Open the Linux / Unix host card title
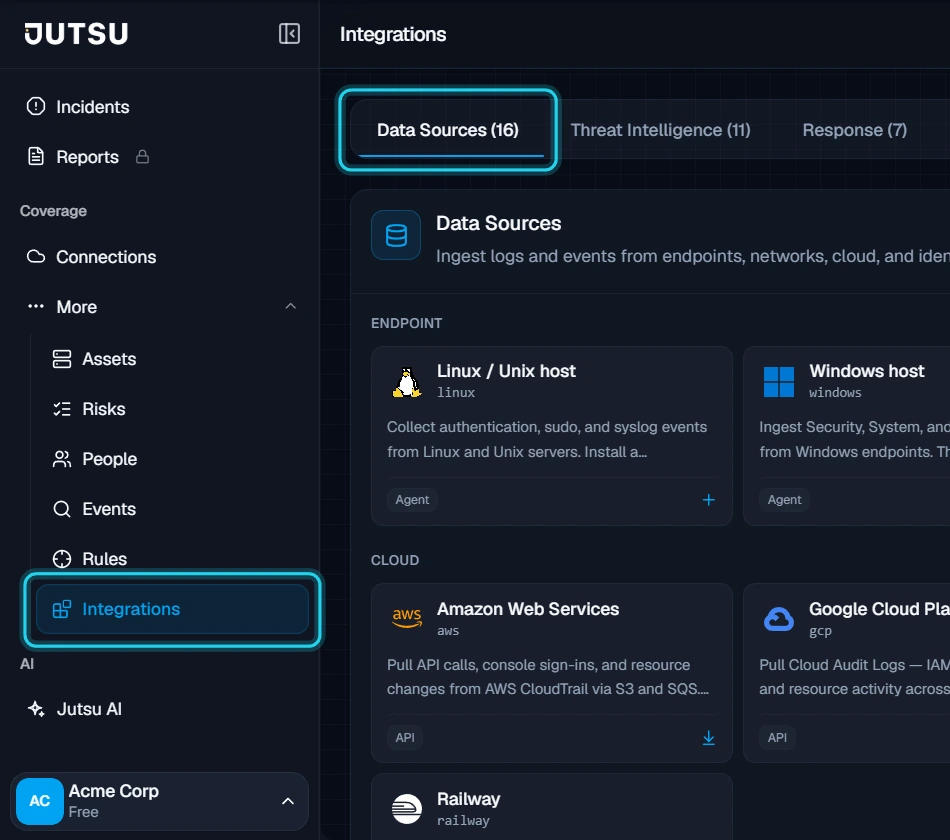This screenshot has width=950, height=840. (x=506, y=371)
